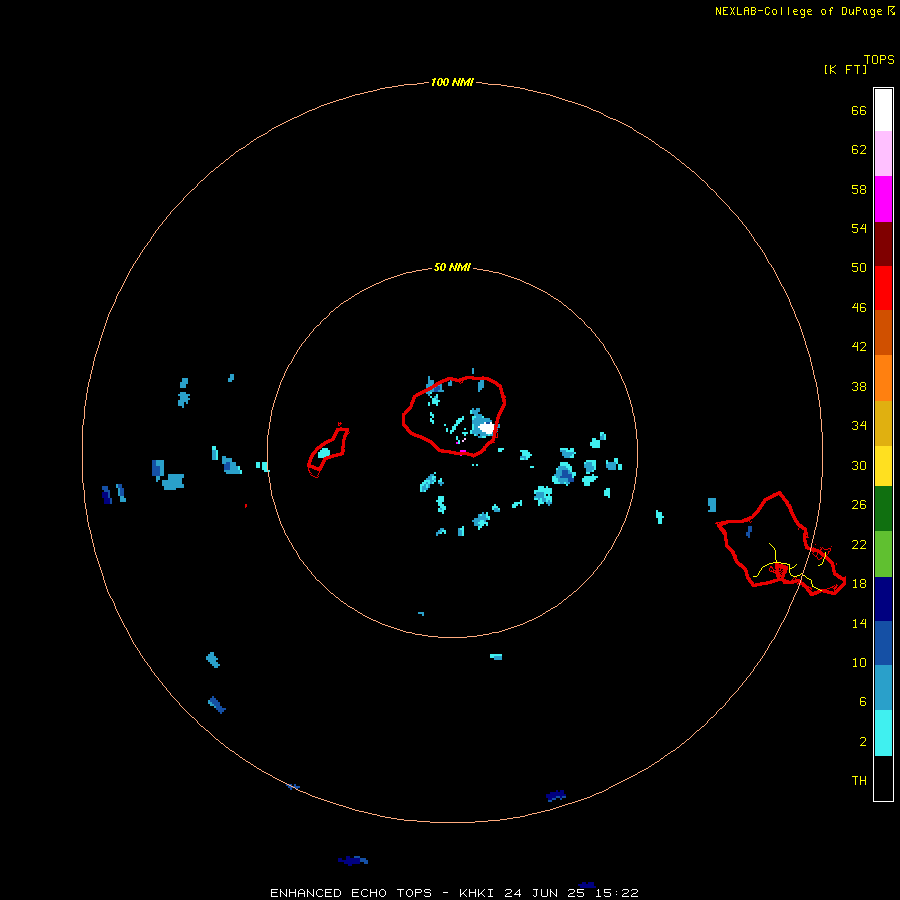Image resolution: width=900 pixels, height=900 pixels.
Task: Click the medium blue 10-14 kft legend swatch
Action: coord(883,643)
